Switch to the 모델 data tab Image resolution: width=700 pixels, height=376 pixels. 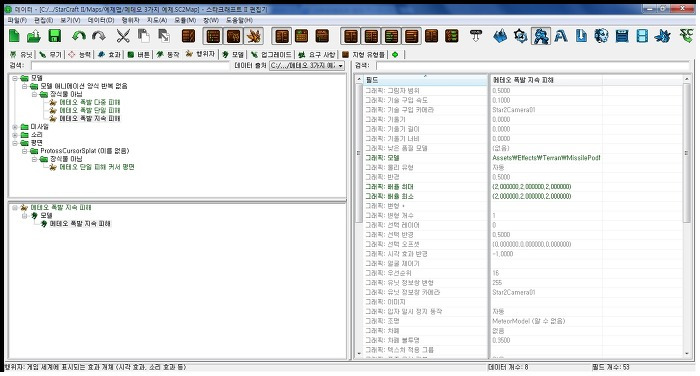point(233,54)
